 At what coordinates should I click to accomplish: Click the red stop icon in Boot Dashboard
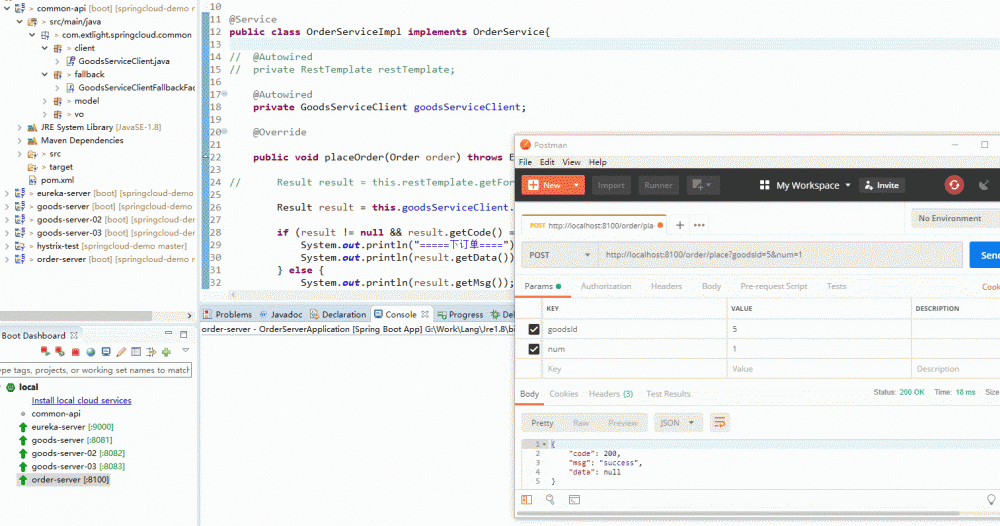[75, 352]
